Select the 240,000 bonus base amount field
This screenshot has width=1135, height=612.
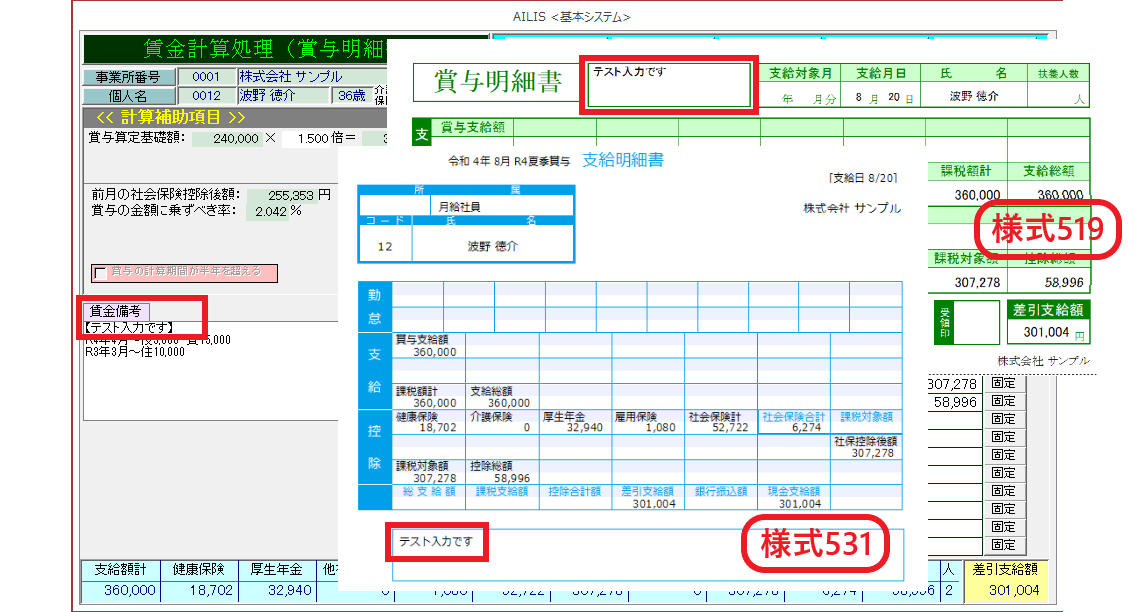(230, 139)
